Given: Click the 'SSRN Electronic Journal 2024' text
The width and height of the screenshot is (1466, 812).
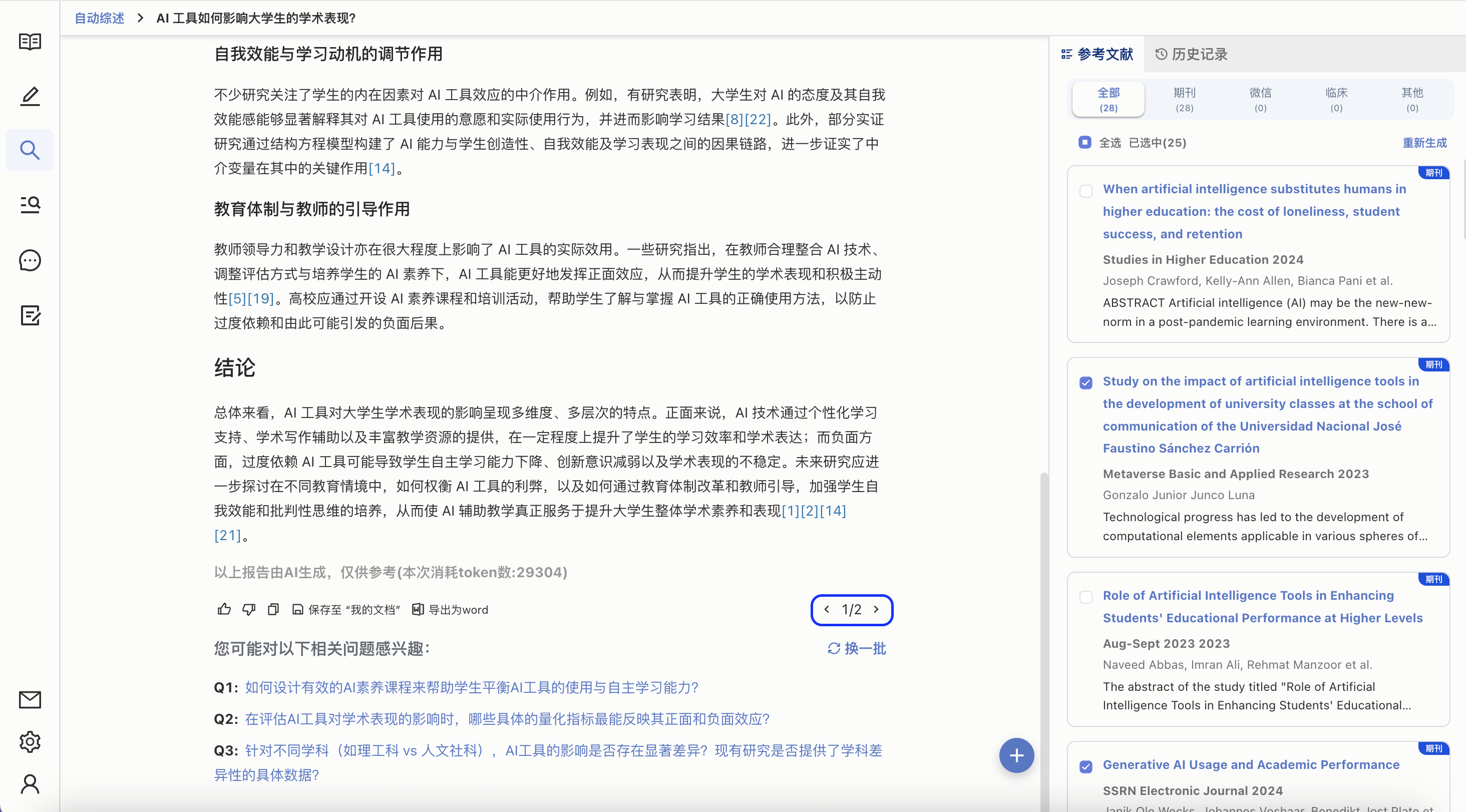Looking at the screenshot, I should [x=1192, y=790].
